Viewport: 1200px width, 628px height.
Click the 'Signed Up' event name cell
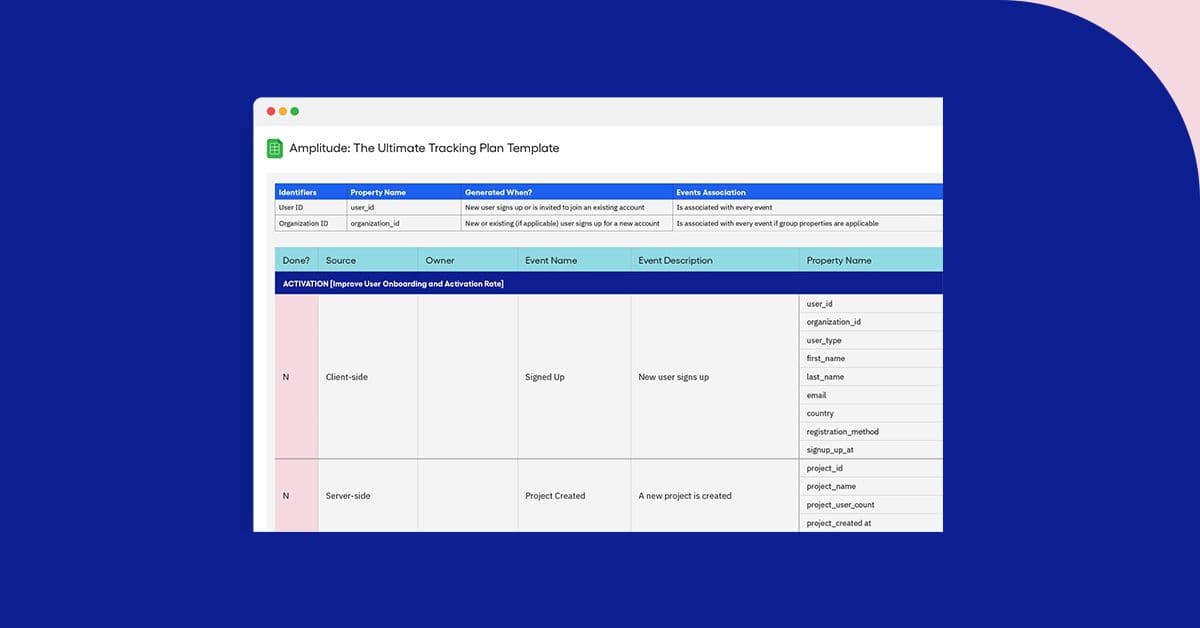573,377
